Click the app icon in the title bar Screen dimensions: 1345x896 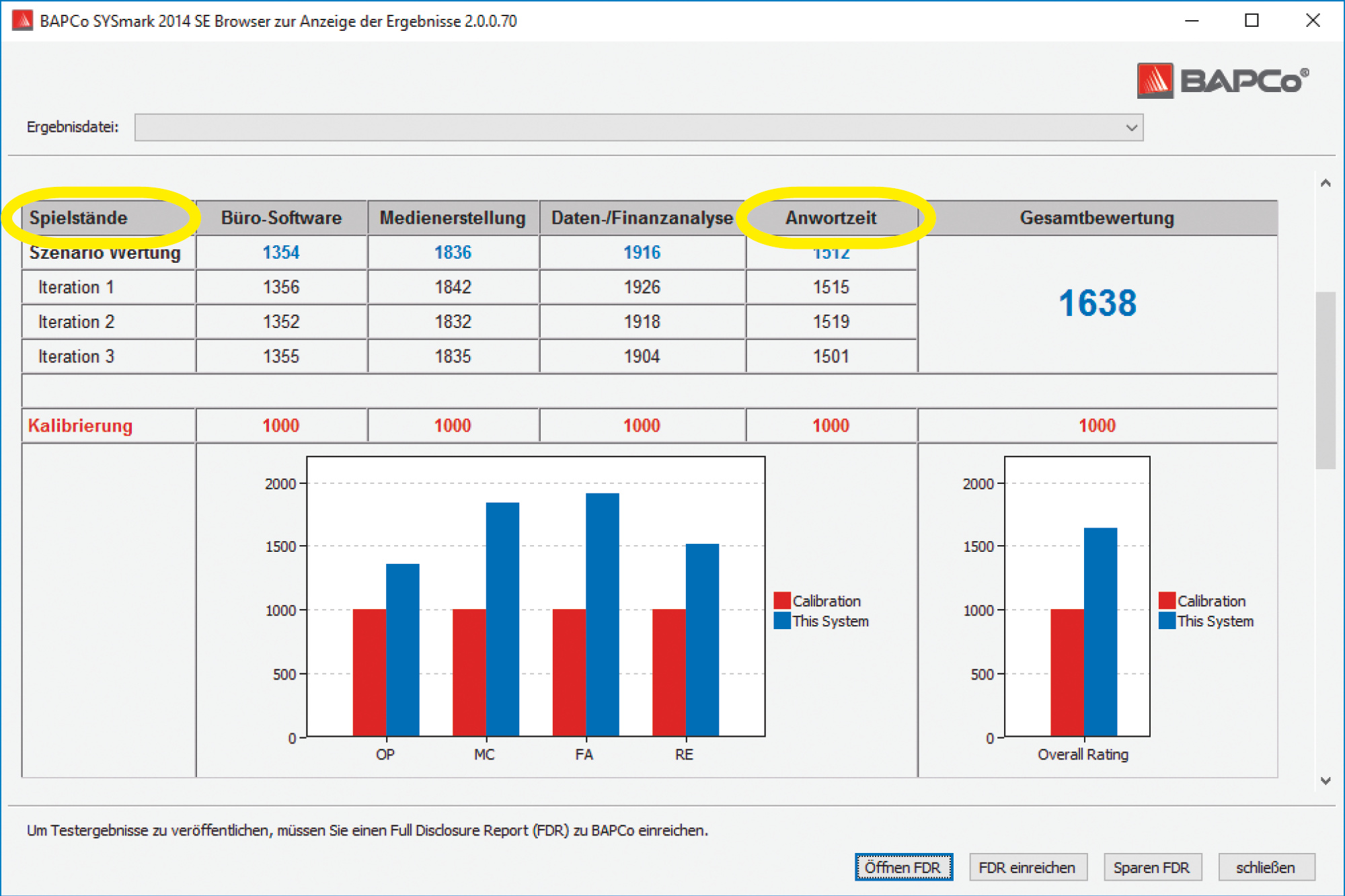tap(22, 20)
